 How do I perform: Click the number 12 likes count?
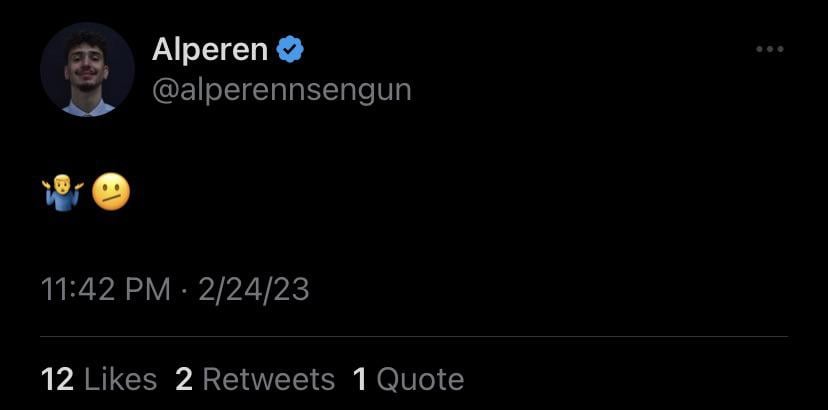[57, 379]
